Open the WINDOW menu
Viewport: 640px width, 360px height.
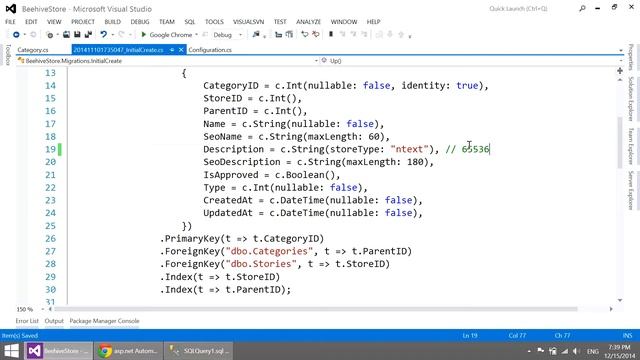pyautogui.click(x=344, y=22)
